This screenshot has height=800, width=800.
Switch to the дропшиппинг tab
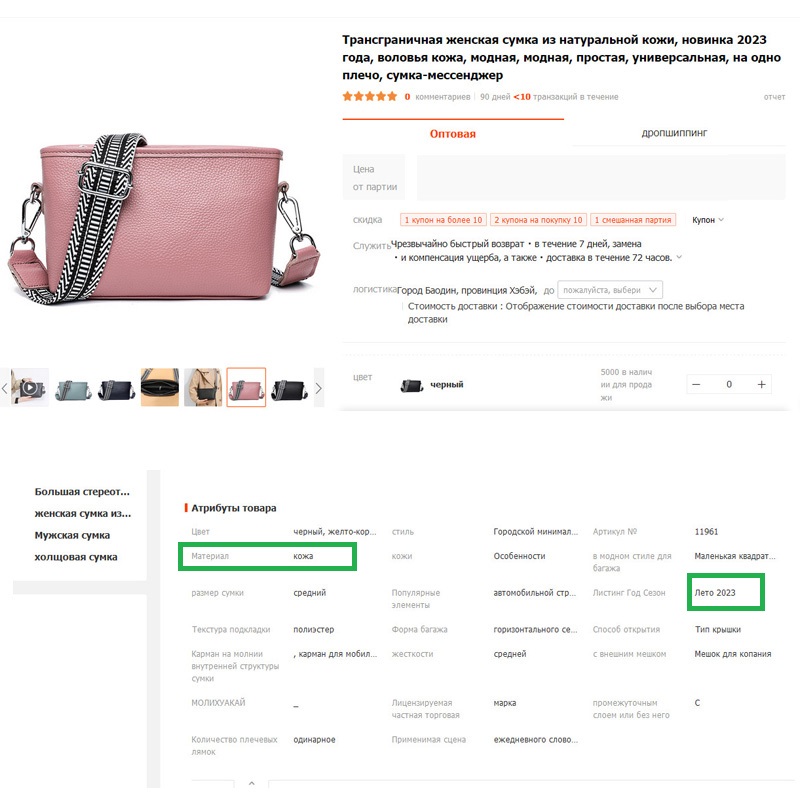point(674,133)
